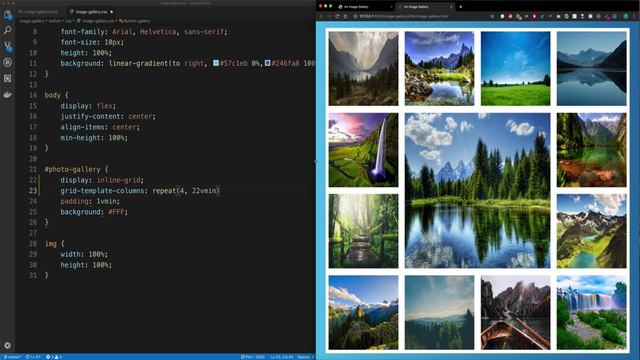Open the Search view in the activity bar
This screenshot has height=360, width=640.
pyautogui.click(x=7, y=30)
